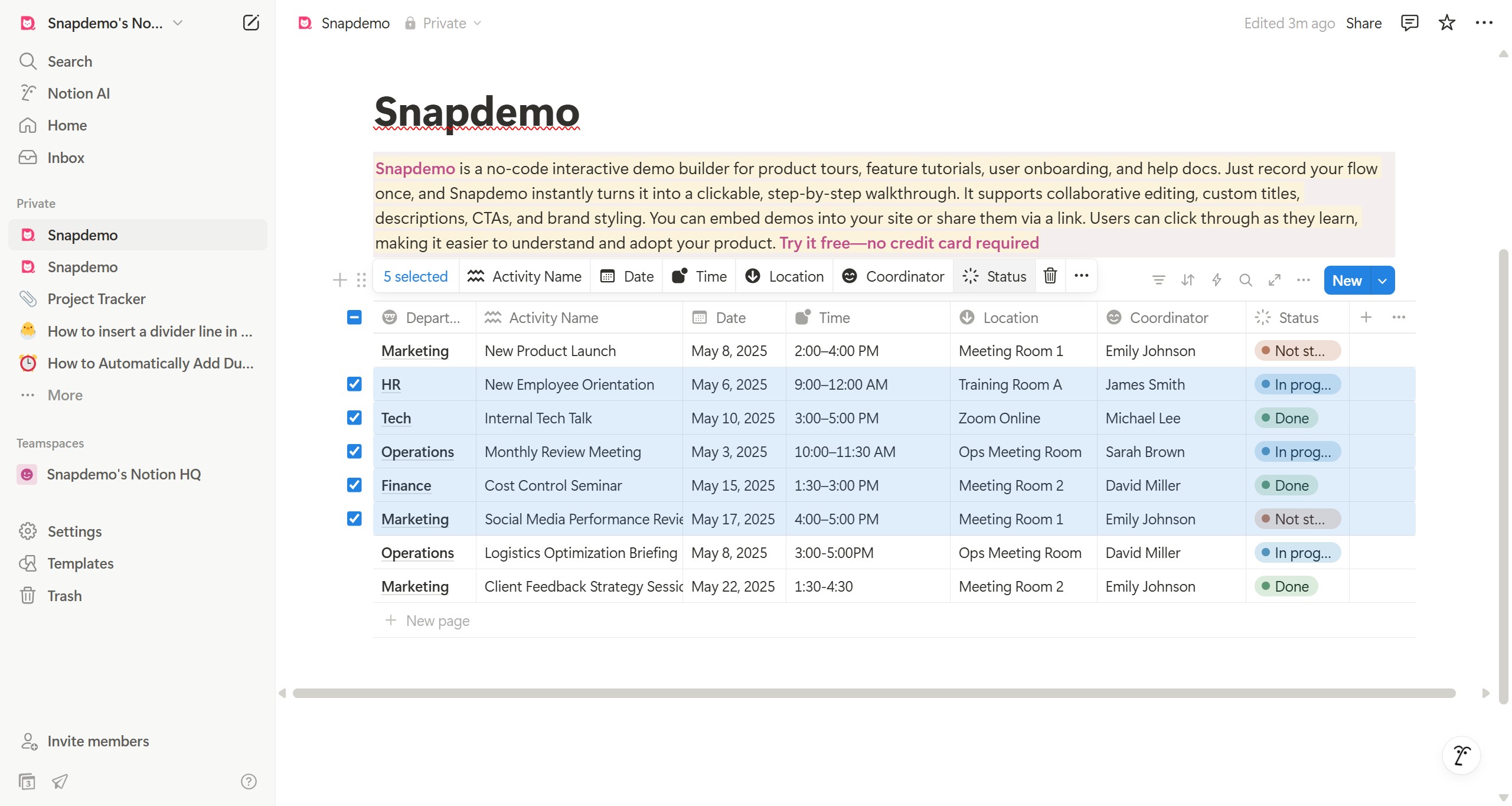Open the Private sharing dropdown

[x=443, y=23]
